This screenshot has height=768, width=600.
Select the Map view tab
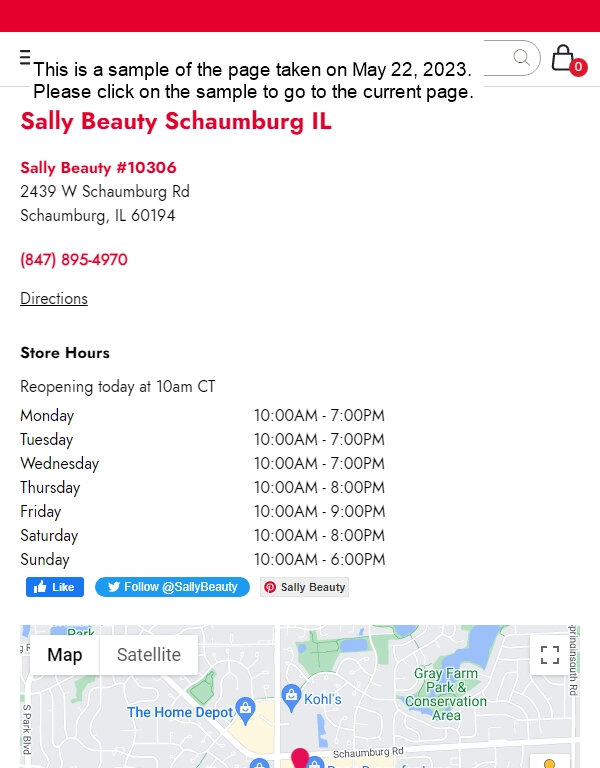click(65, 655)
